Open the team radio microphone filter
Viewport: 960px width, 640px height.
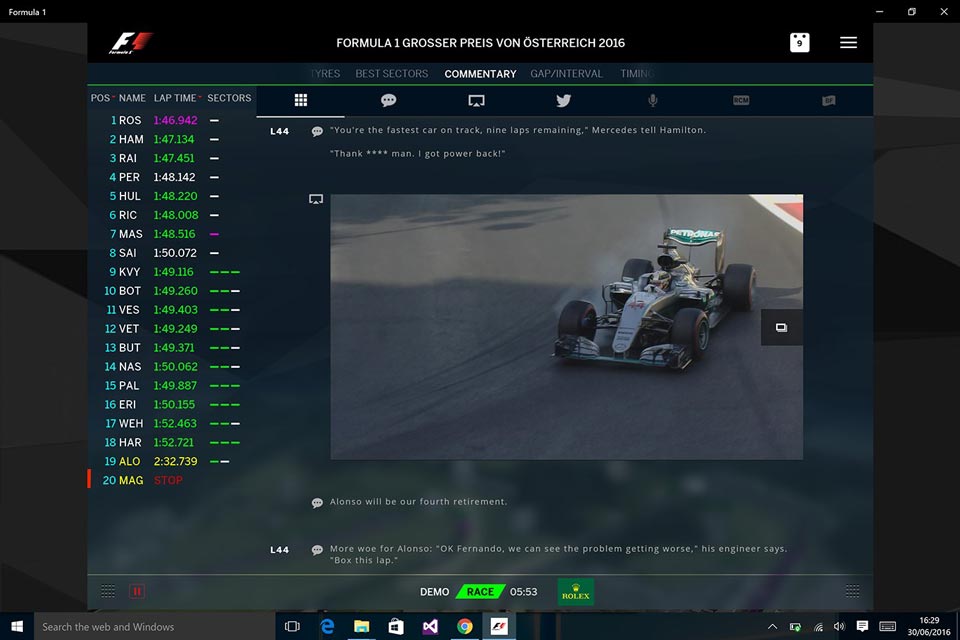[651, 100]
